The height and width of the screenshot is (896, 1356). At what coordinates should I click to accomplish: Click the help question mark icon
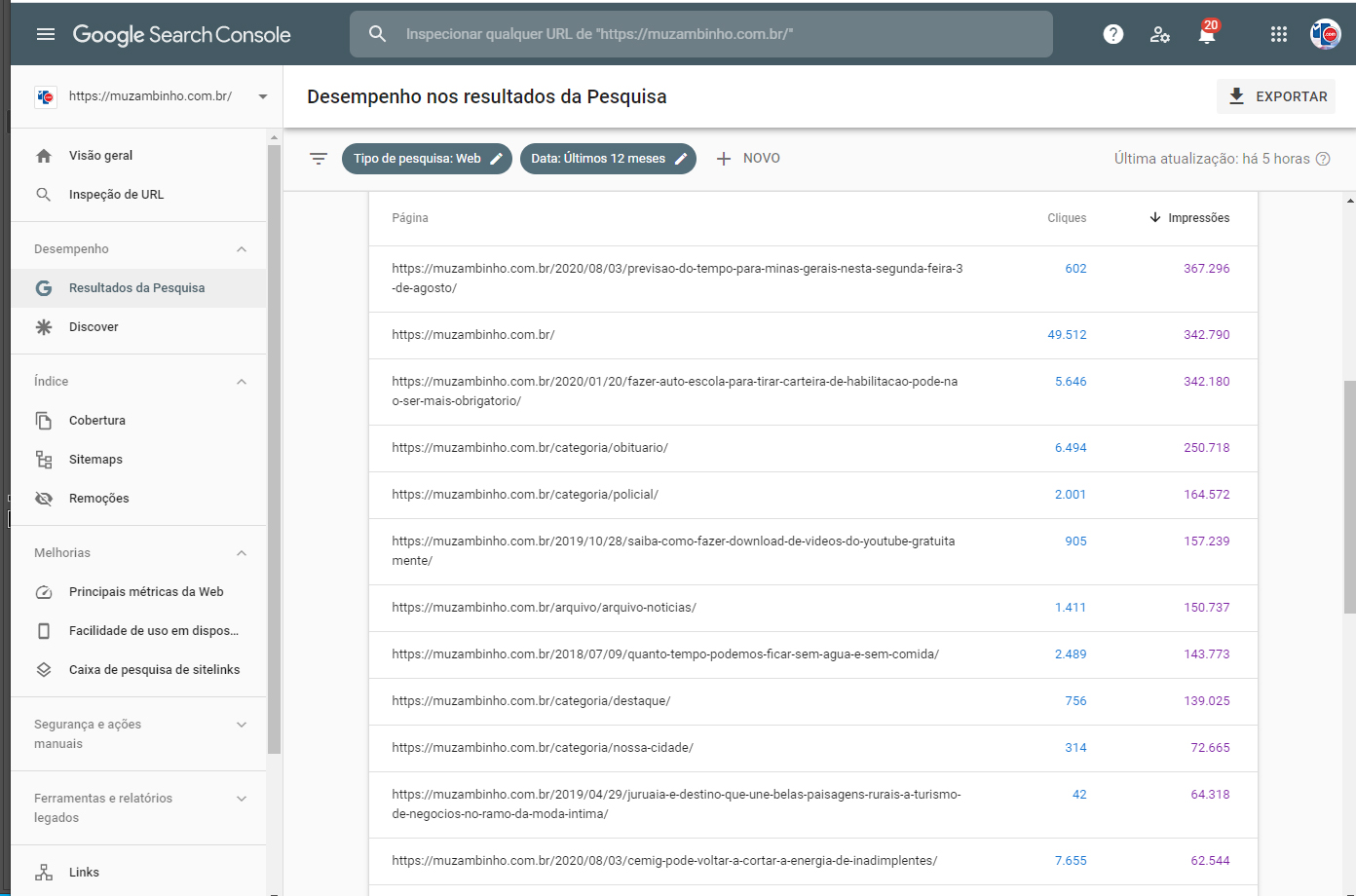pos(1113,34)
